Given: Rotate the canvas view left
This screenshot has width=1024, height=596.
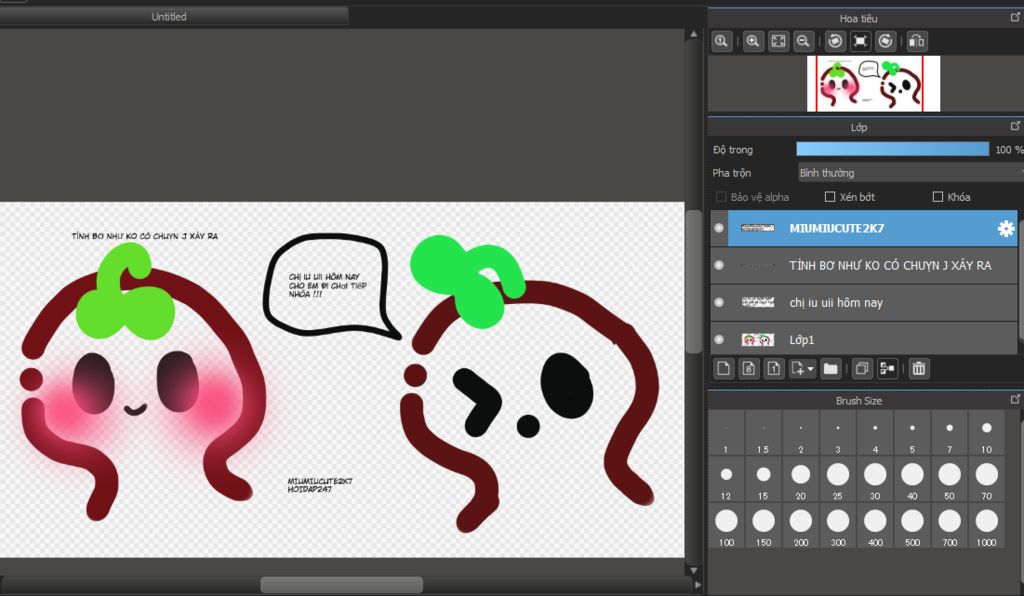Looking at the screenshot, I should (835, 41).
